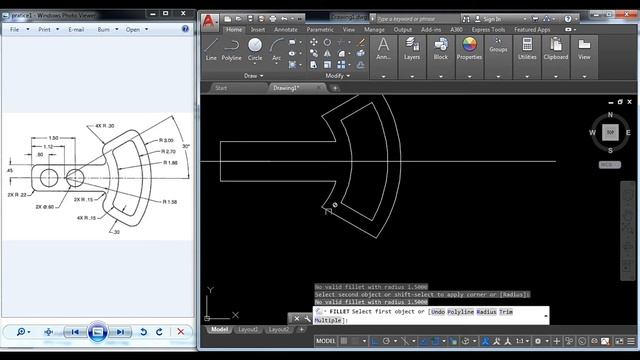Toggle object snap tracking in status bar
Viewport: 640px width, 360px height.
(x=424, y=341)
